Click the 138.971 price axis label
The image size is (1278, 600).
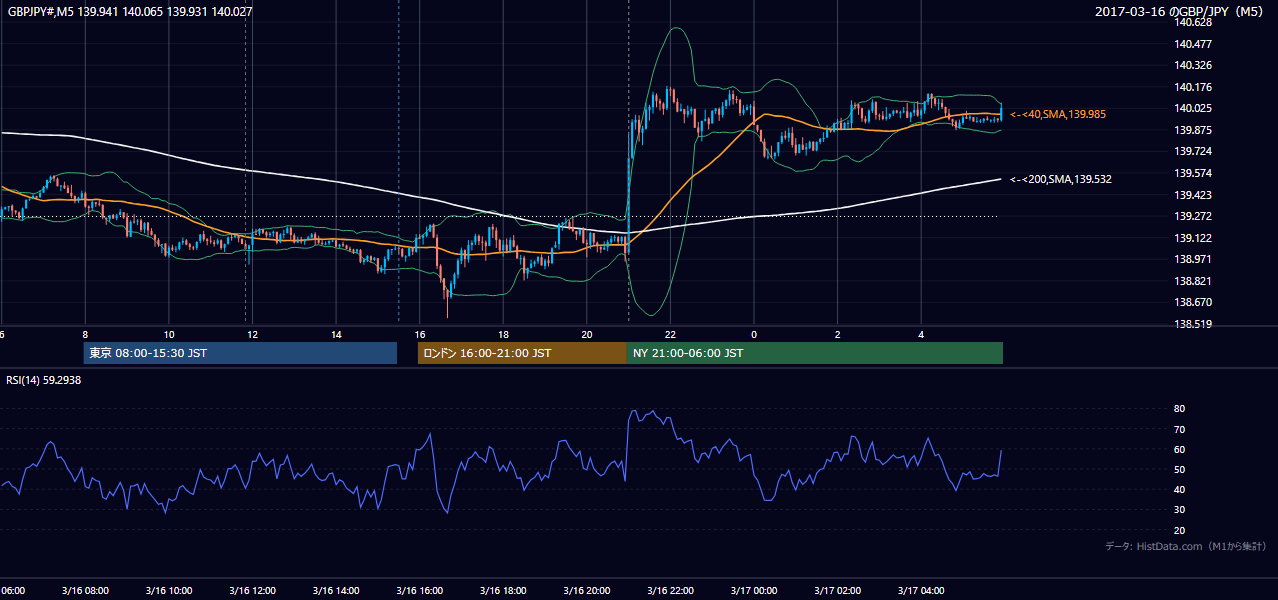(1194, 259)
